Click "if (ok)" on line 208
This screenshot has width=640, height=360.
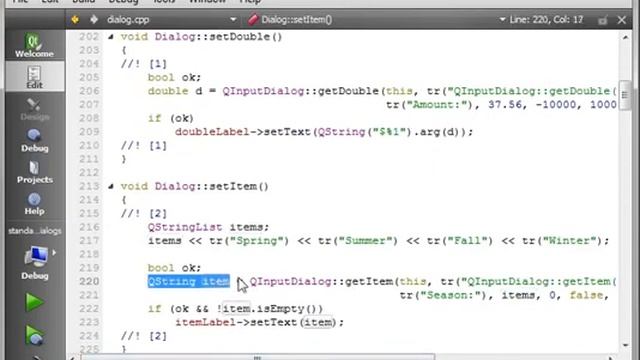171,118
